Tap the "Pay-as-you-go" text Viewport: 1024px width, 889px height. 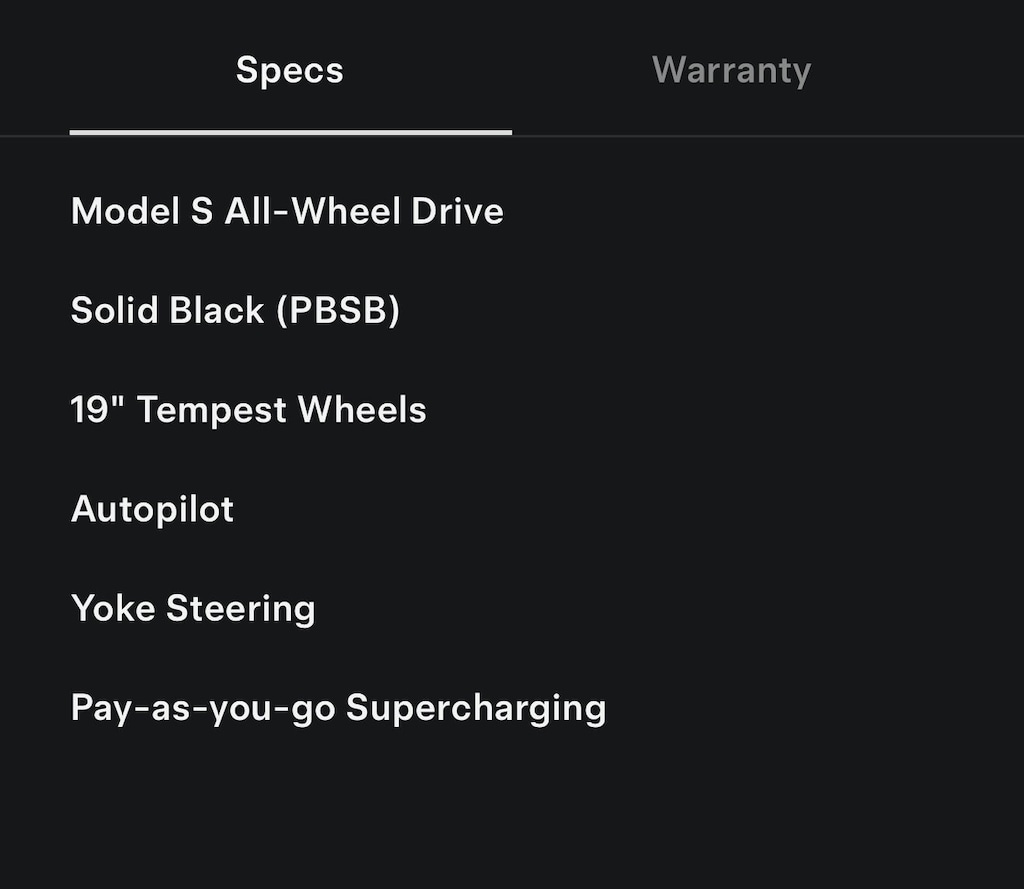click(x=202, y=708)
